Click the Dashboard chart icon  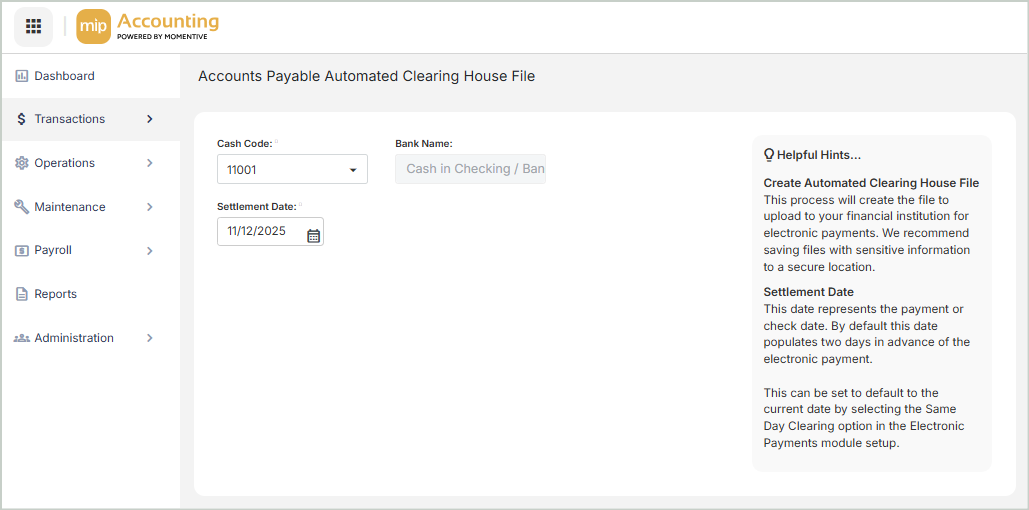(x=21, y=76)
